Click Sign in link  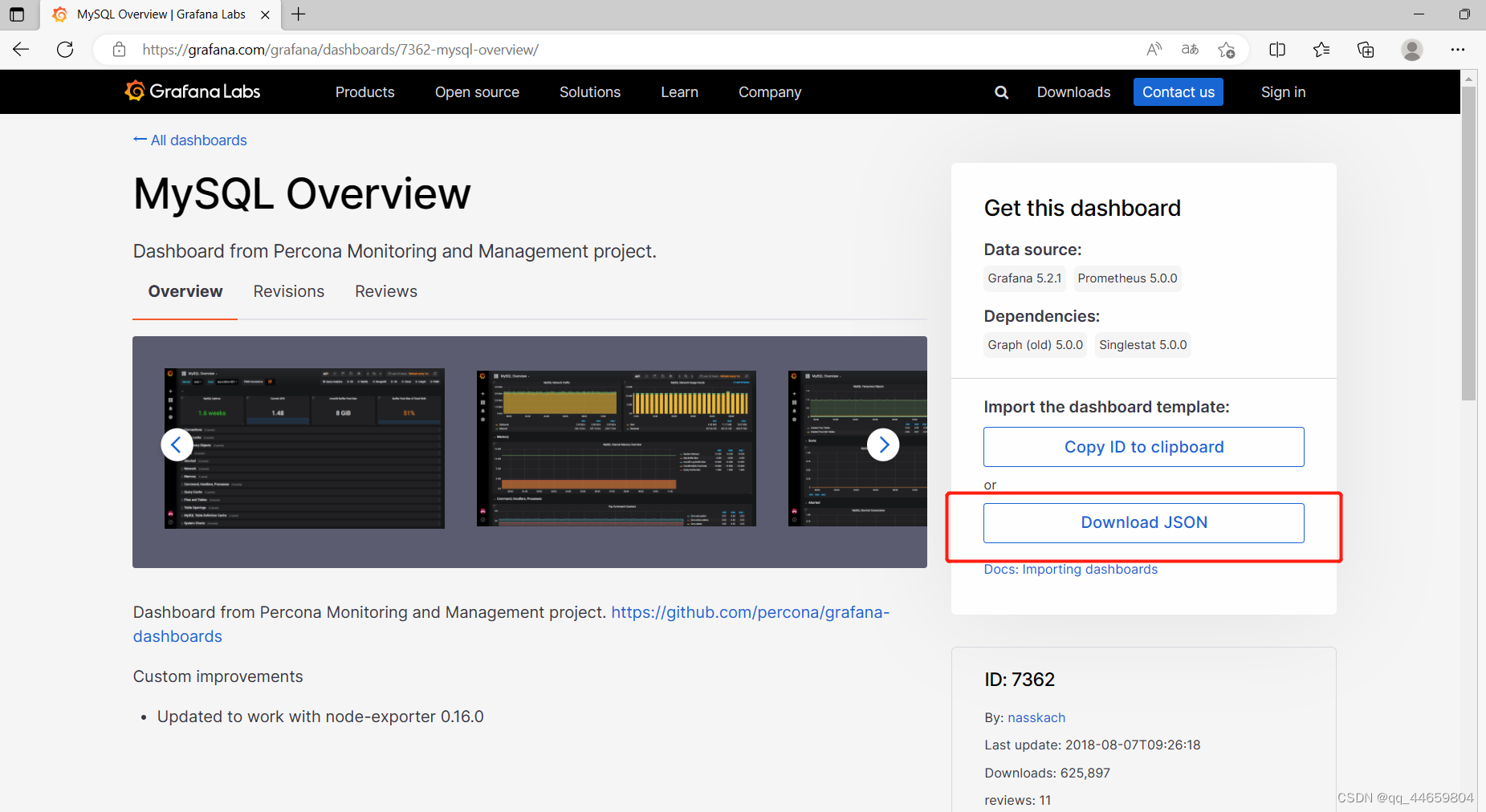tap(1283, 92)
